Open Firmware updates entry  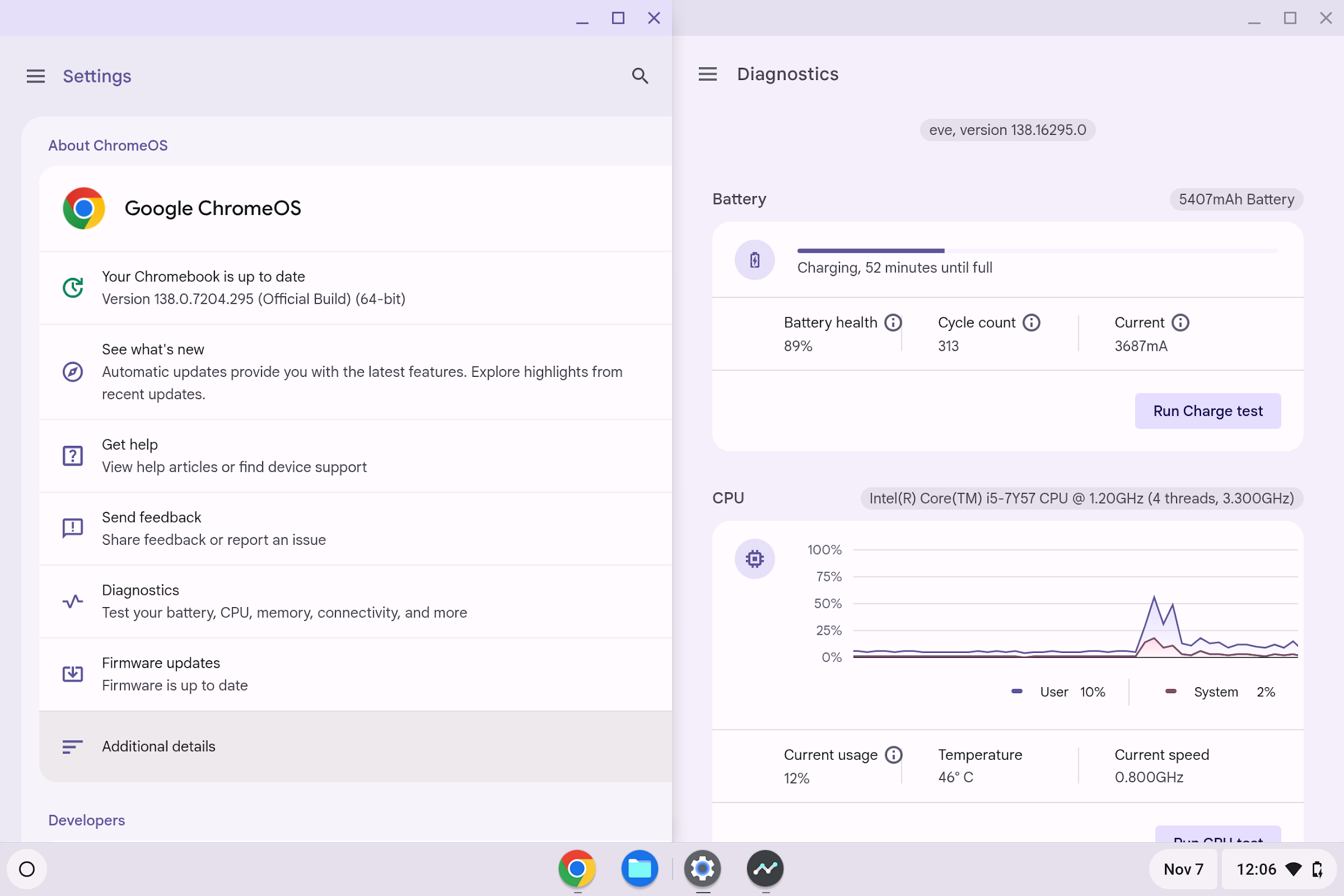click(x=356, y=674)
